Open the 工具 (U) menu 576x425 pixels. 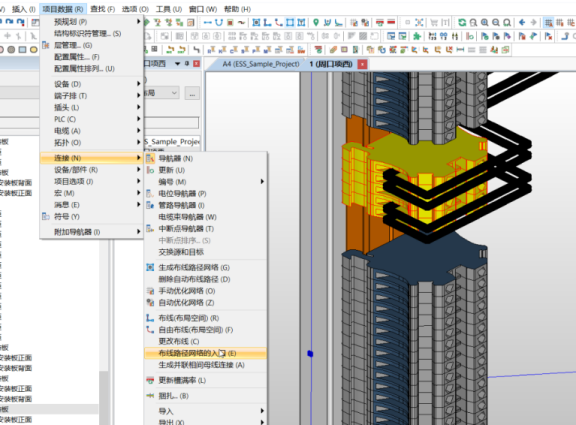tap(169, 9)
